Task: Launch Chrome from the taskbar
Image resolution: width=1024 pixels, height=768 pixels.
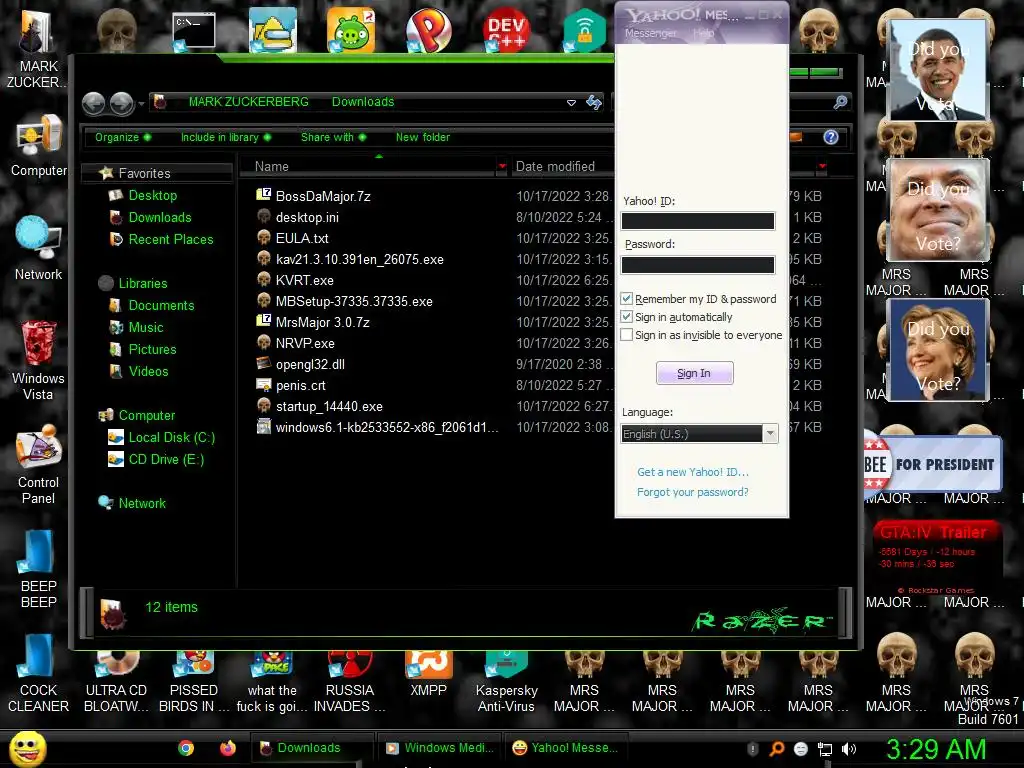Action: pos(186,748)
